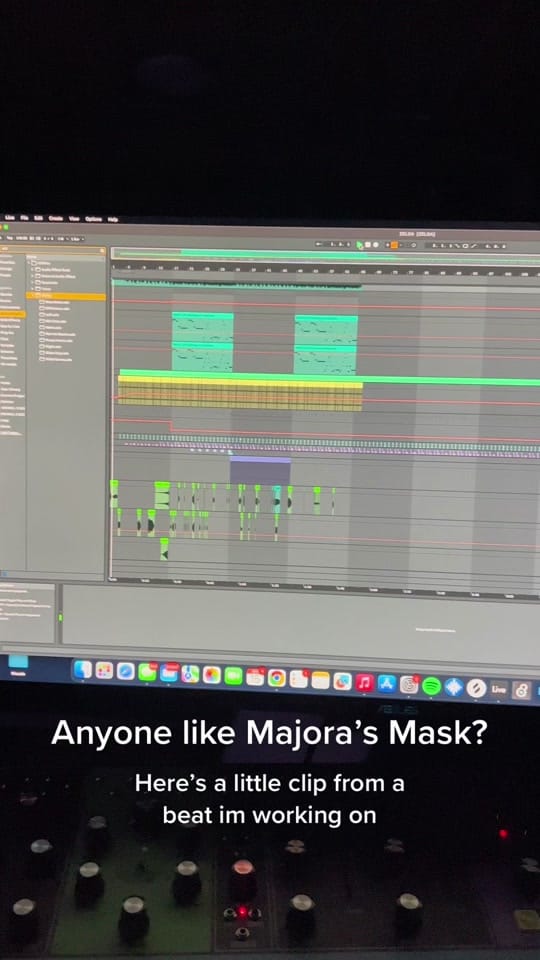Select the highlighted category in browser sidebar
Screen dimensions: 540x960
point(13,314)
